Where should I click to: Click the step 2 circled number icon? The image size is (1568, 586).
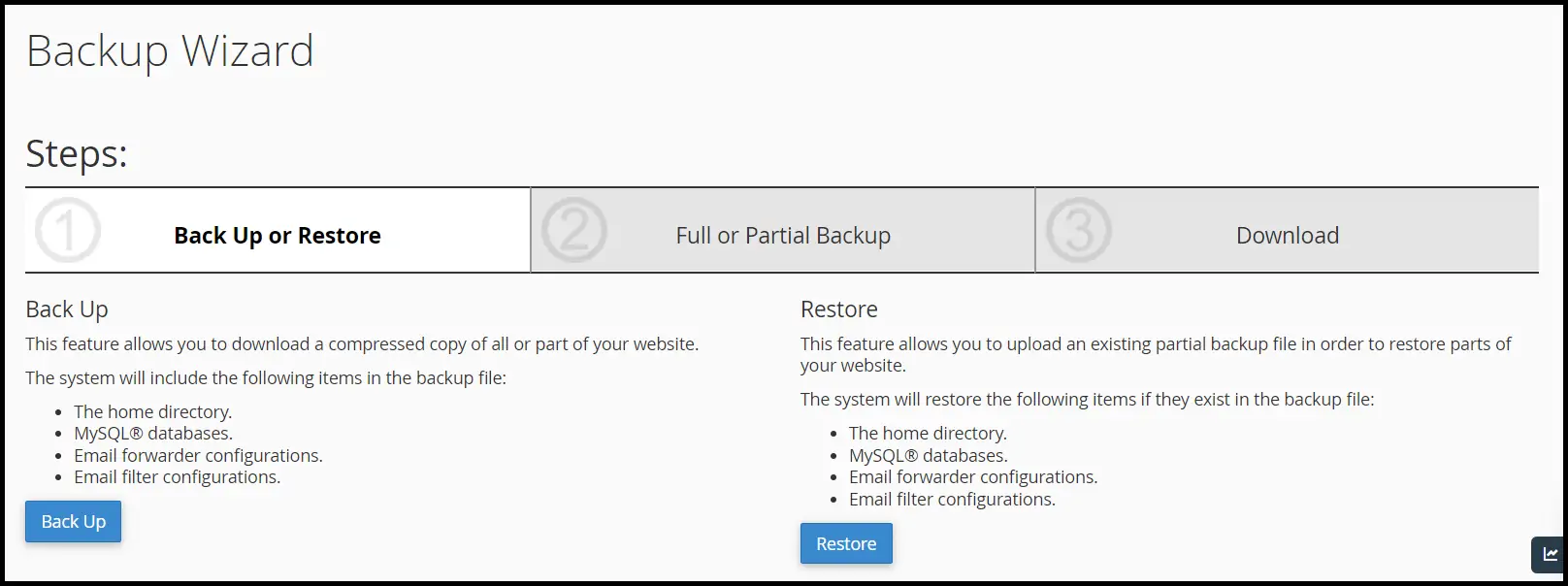(574, 231)
